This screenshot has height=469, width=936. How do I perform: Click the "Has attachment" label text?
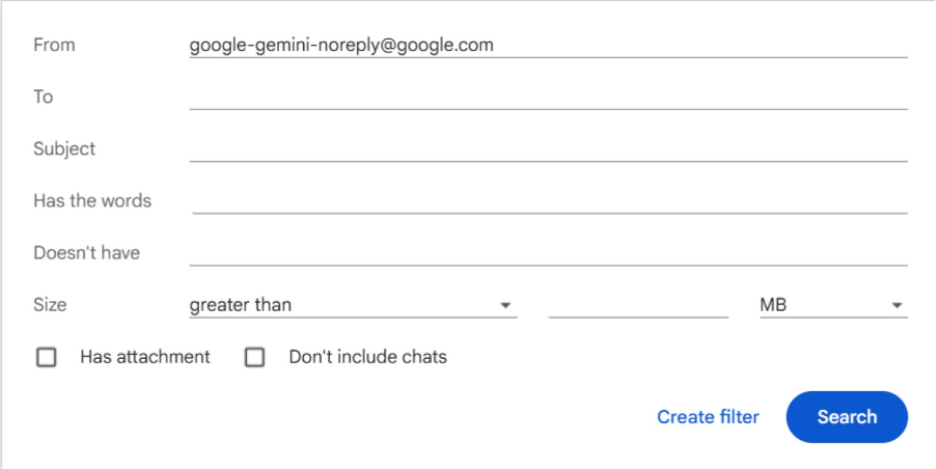click(x=145, y=357)
